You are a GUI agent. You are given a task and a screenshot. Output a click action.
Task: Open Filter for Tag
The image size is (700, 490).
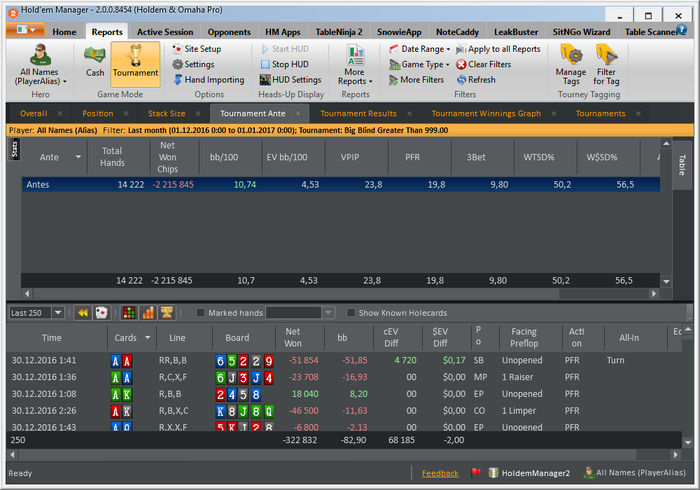[606, 65]
